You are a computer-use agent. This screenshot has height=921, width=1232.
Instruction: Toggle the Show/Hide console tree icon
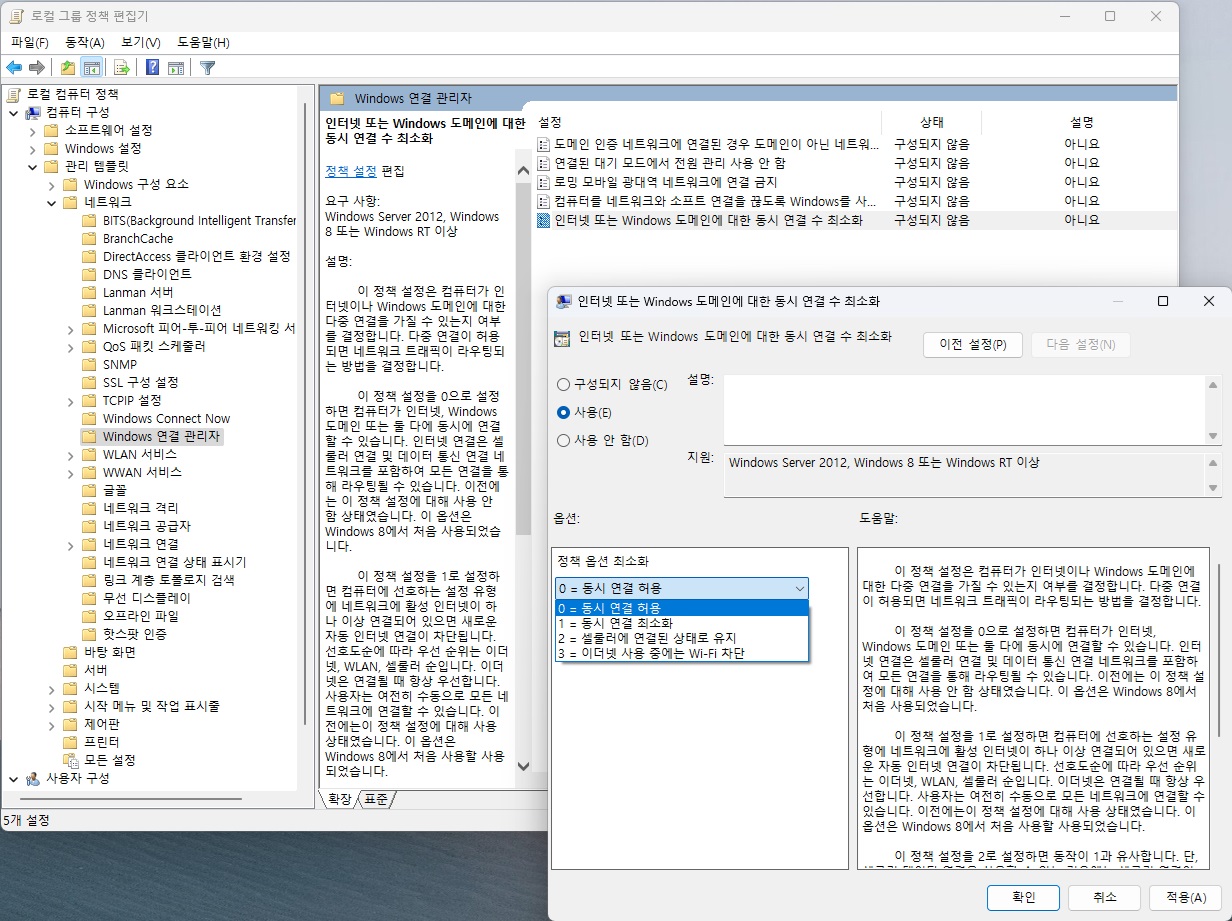point(92,68)
